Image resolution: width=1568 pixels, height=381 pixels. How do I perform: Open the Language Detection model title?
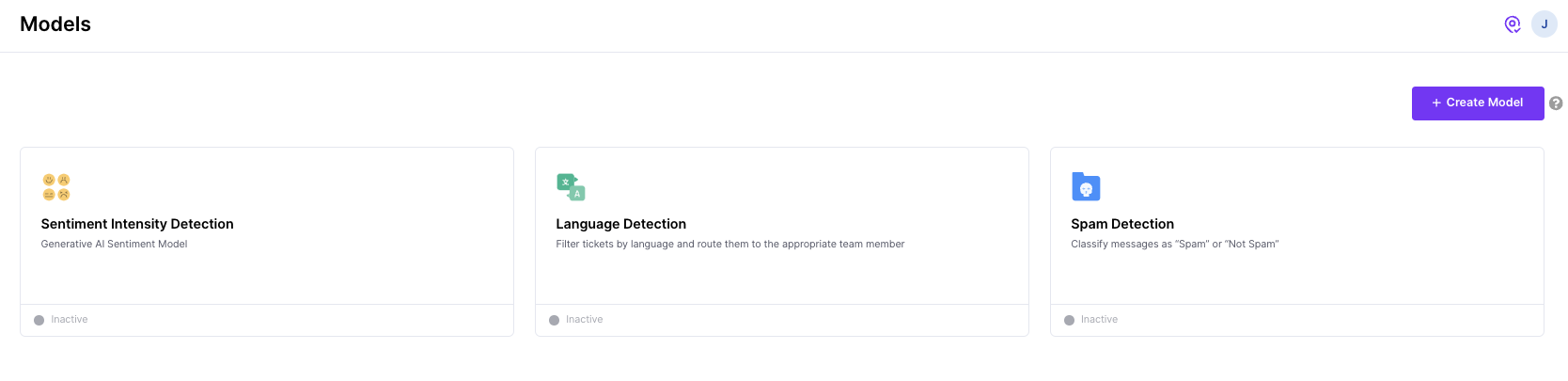pyautogui.click(x=621, y=224)
